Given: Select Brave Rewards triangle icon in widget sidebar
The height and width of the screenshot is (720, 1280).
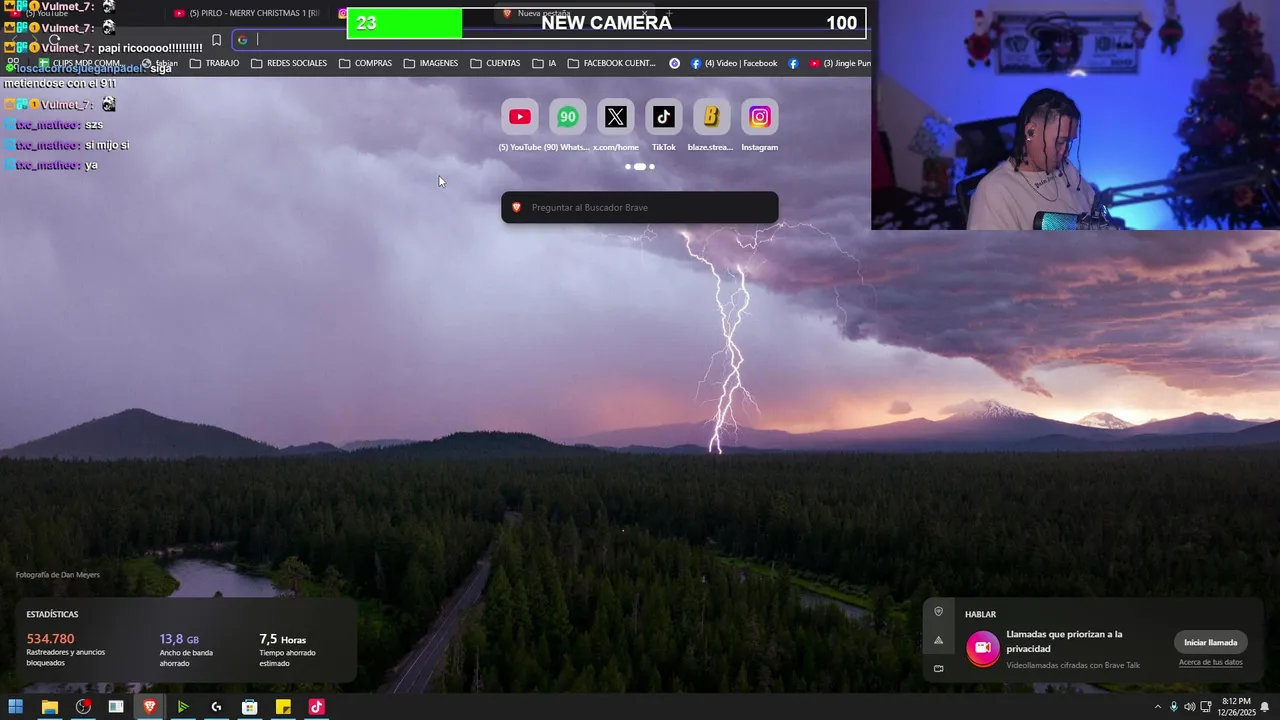Looking at the screenshot, I should click(938, 640).
